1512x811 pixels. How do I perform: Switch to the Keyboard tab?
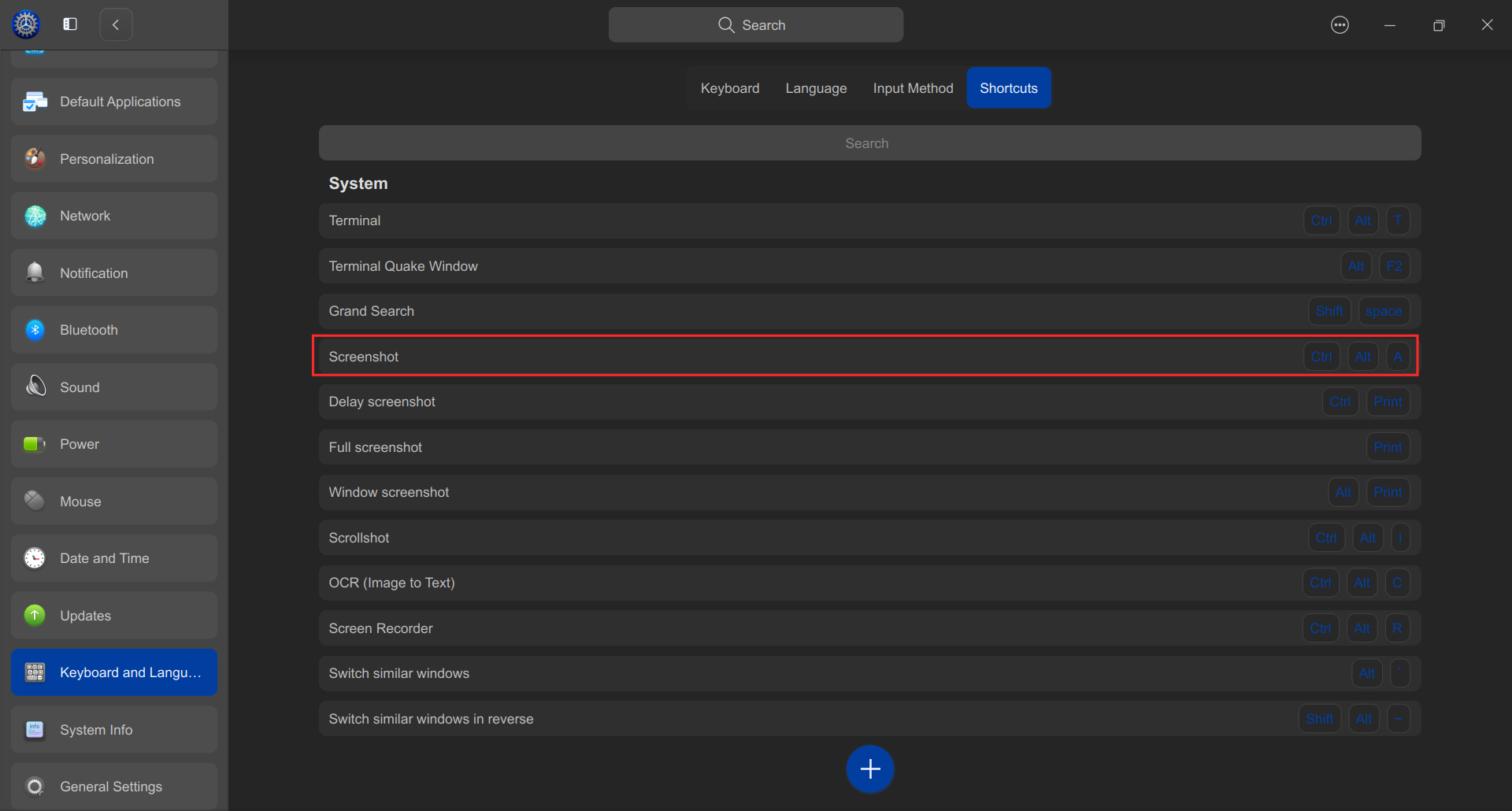tap(729, 88)
